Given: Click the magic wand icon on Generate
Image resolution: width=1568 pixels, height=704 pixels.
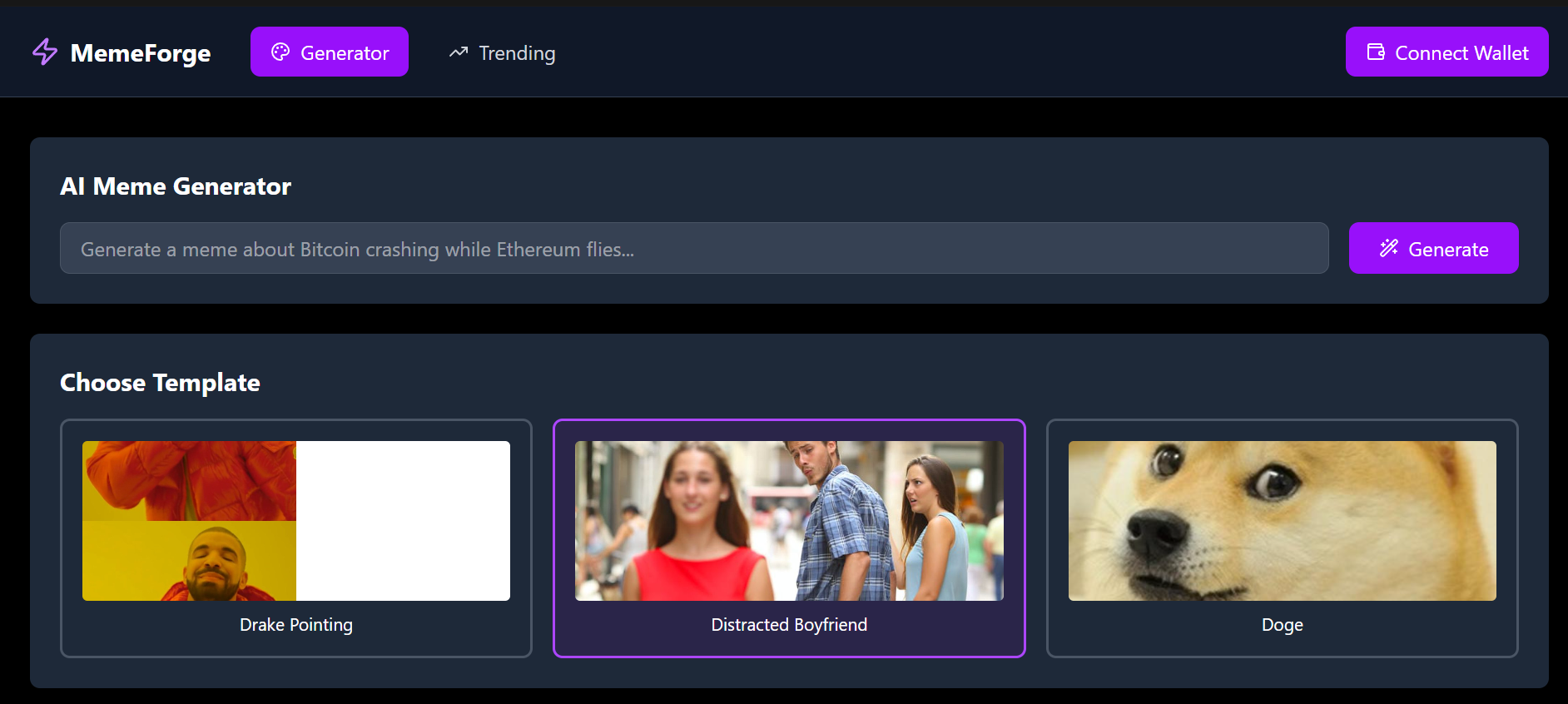Looking at the screenshot, I should point(1388,248).
